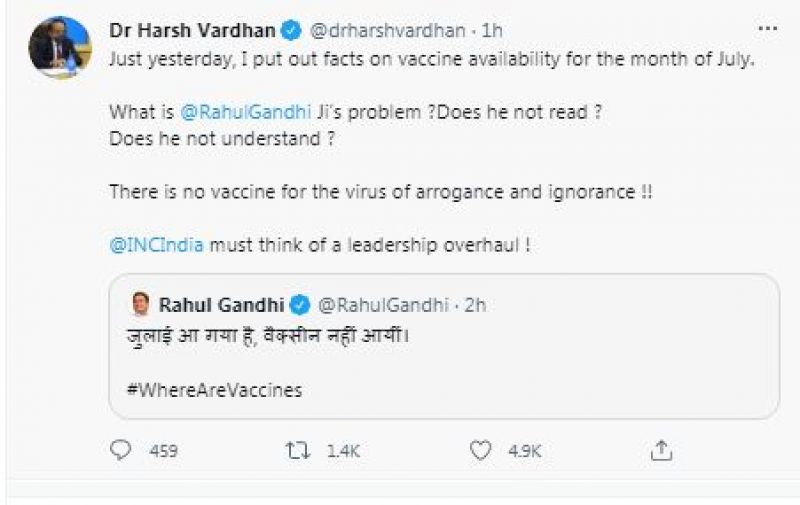800x505 pixels.
Task: Like the tweet with heart icon
Action: pos(482,451)
